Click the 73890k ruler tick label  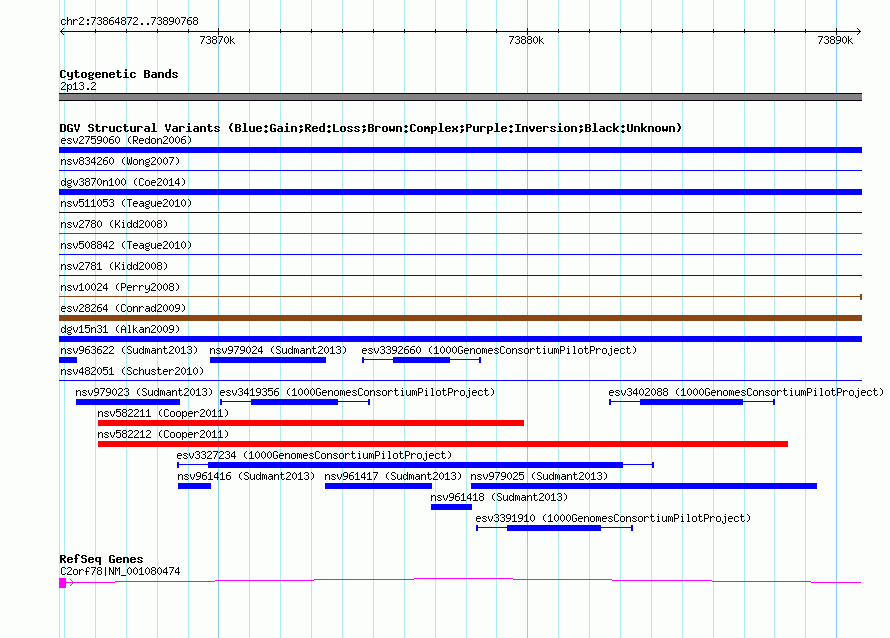(835, 40)
